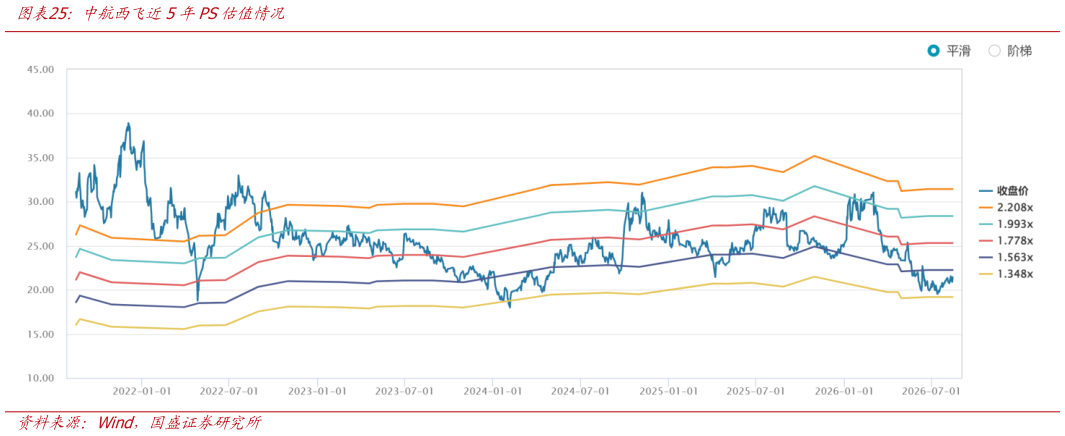Click the 35.00 y-axis label

[x=40, y=158]
